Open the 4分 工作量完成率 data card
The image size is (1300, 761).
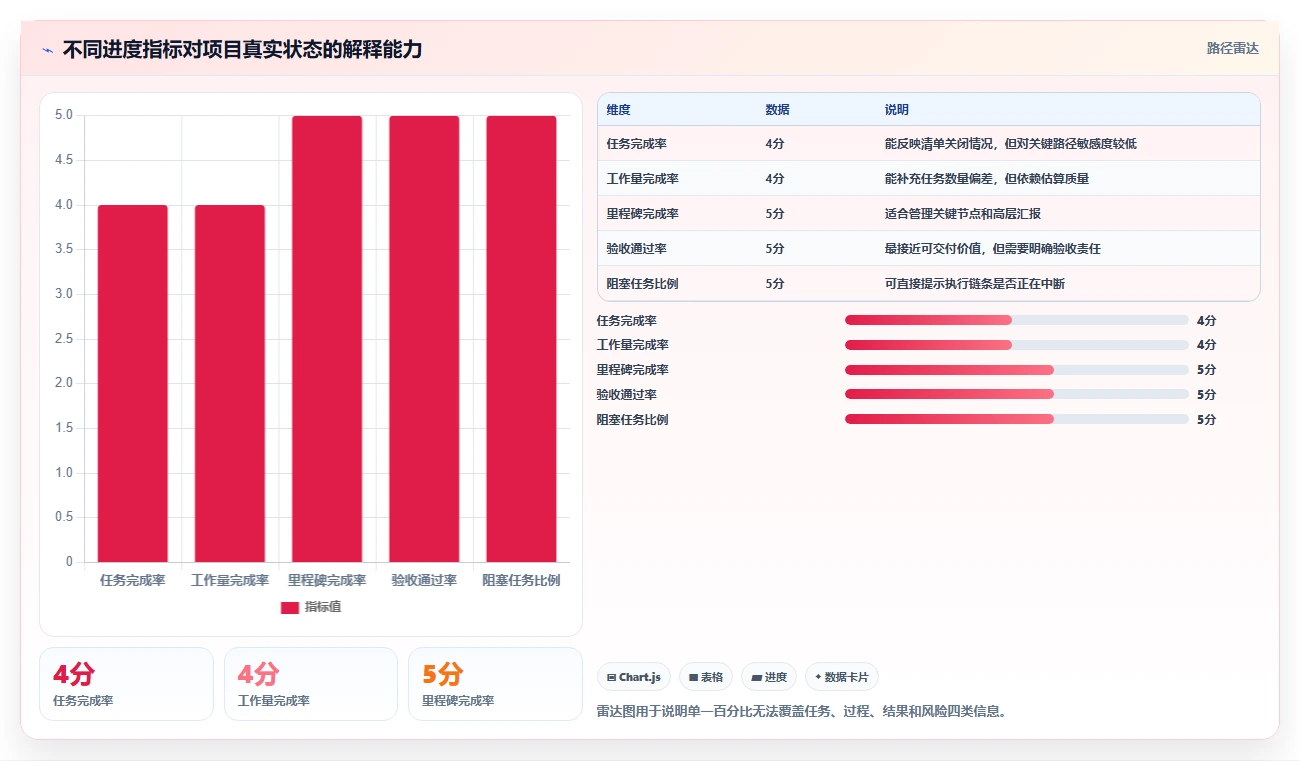click(311, 684)
